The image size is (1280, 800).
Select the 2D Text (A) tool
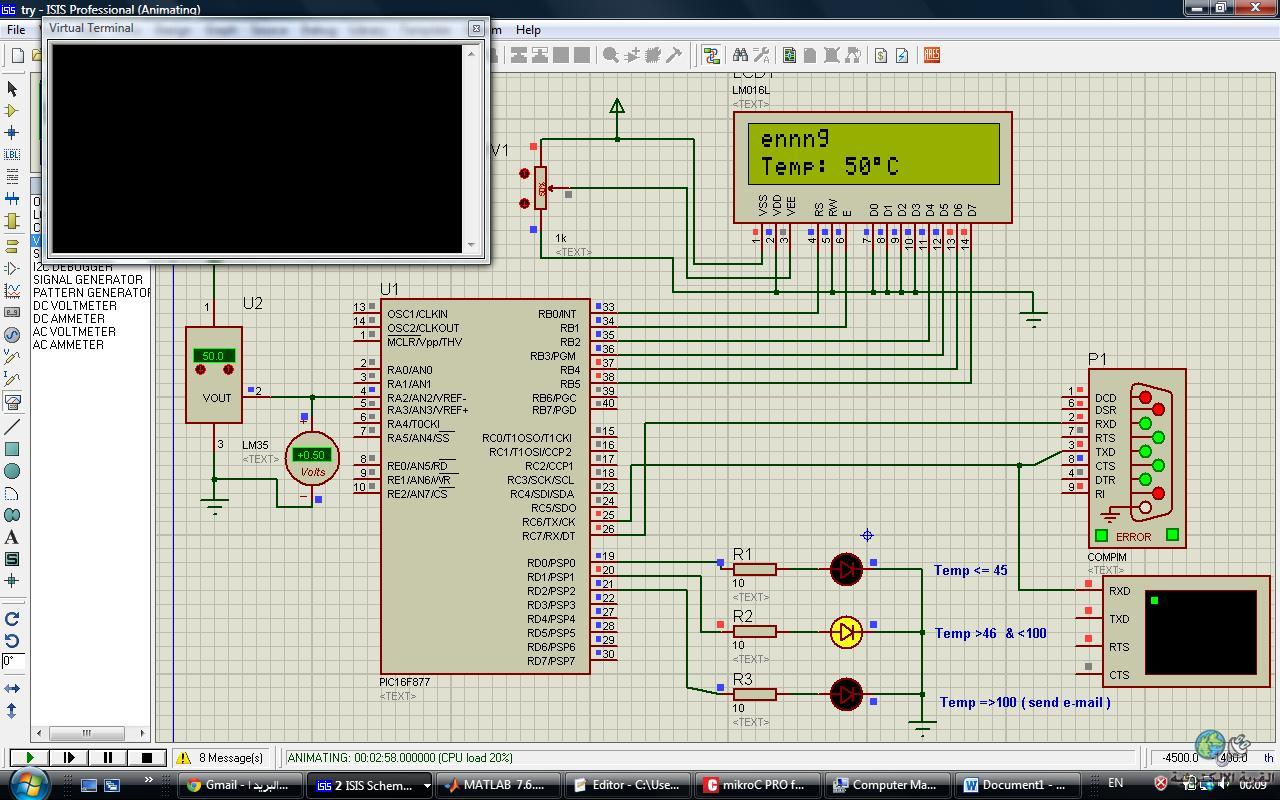coord(12,537)
